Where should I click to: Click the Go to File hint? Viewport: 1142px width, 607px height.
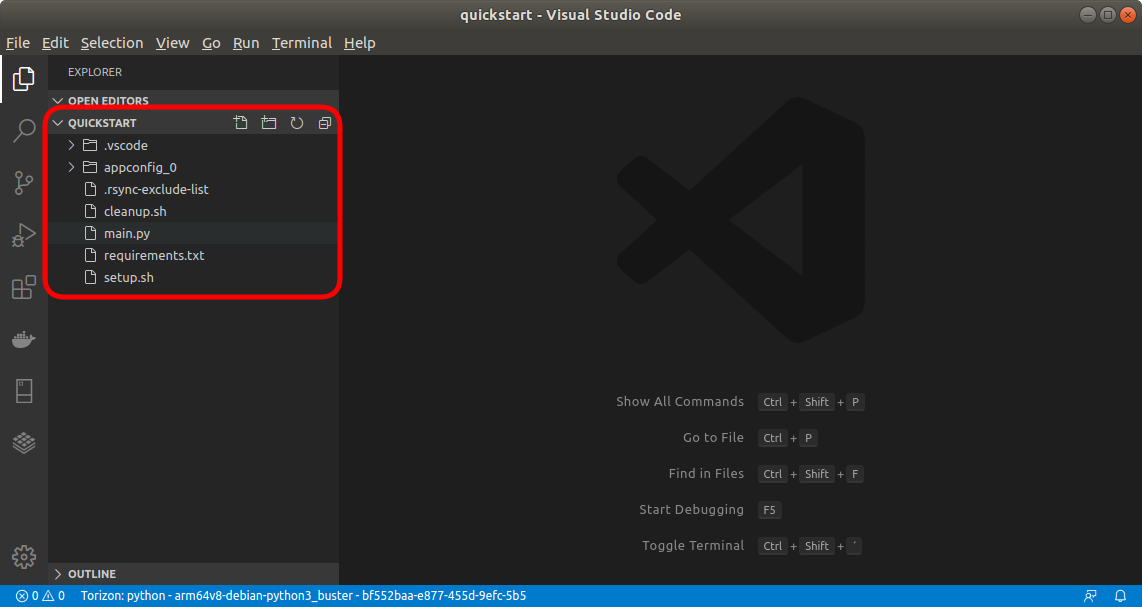coord(713,438)
